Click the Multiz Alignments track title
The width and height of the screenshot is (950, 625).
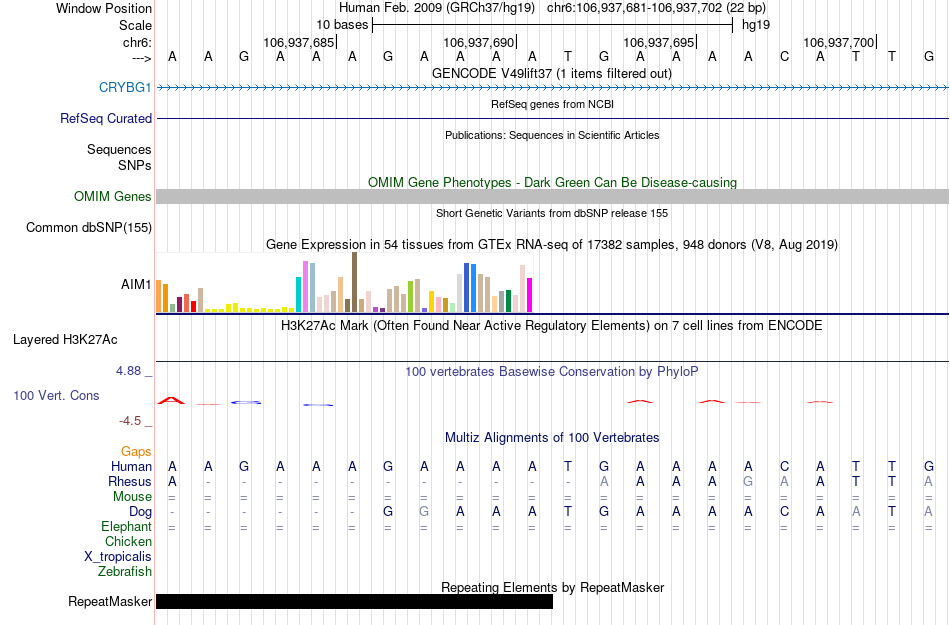click(x=552, y=438)
